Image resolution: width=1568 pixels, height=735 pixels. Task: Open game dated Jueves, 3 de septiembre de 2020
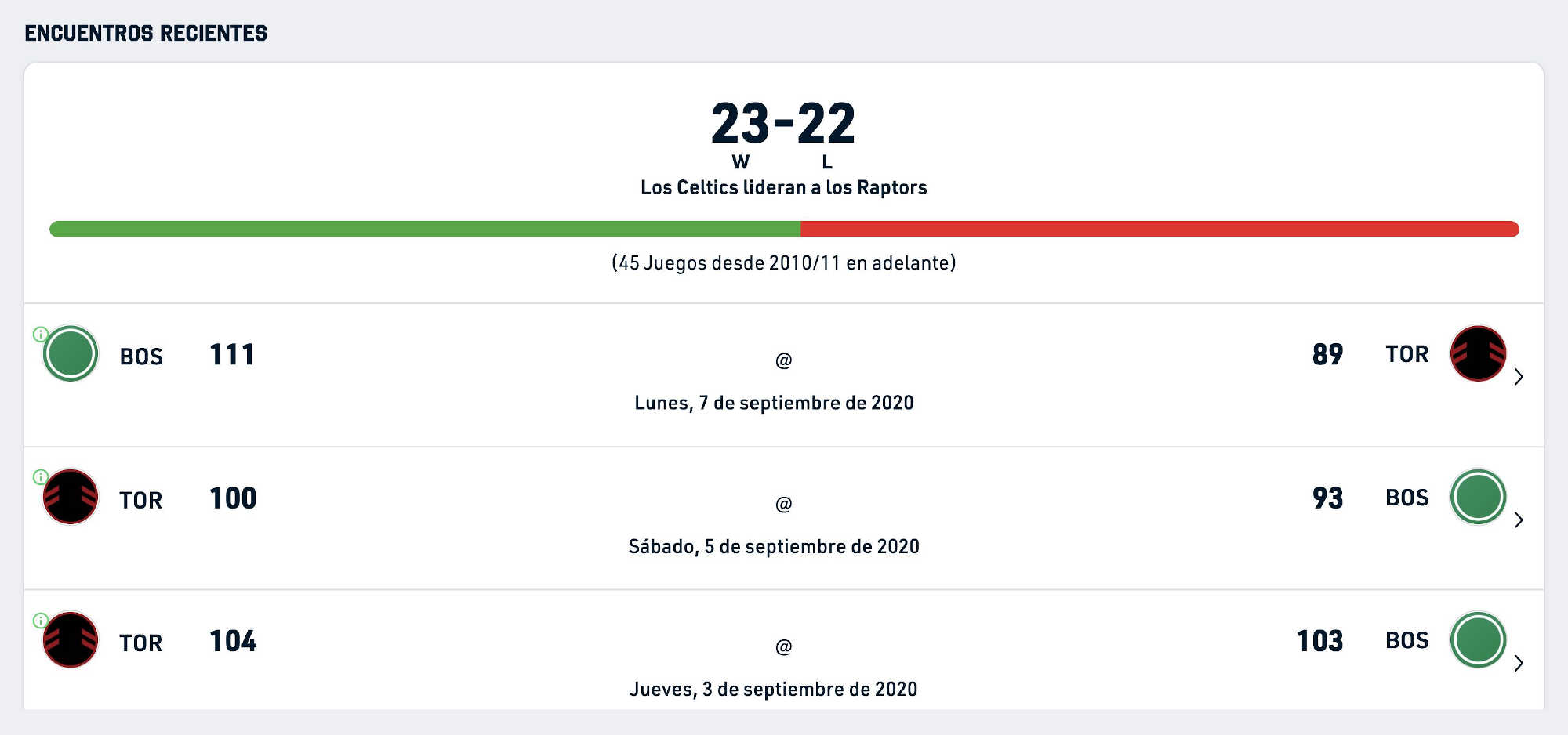click(774, 689)
